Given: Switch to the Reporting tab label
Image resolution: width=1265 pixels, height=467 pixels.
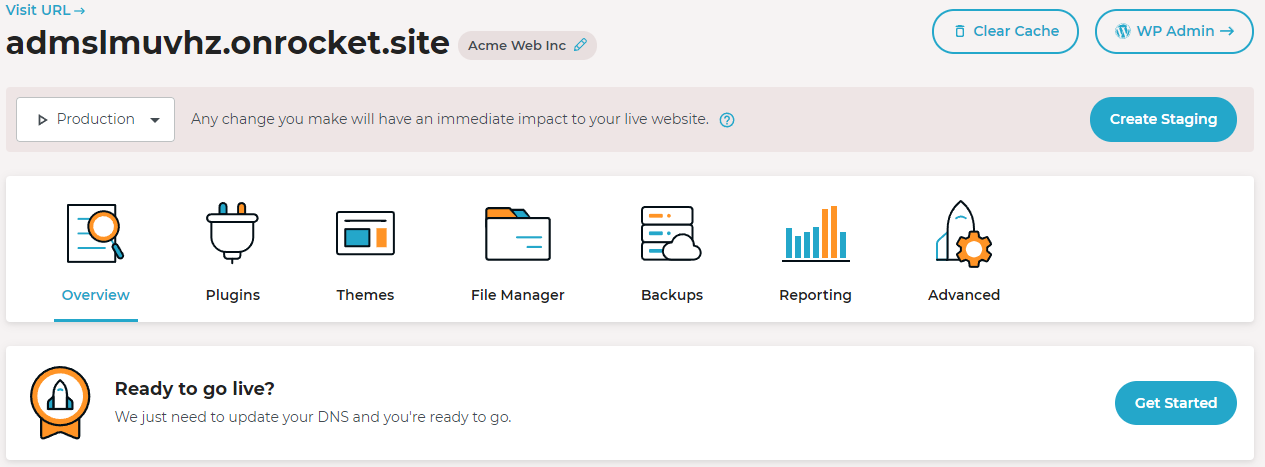Looking at the screenshot, I should [x=816, y=295].
